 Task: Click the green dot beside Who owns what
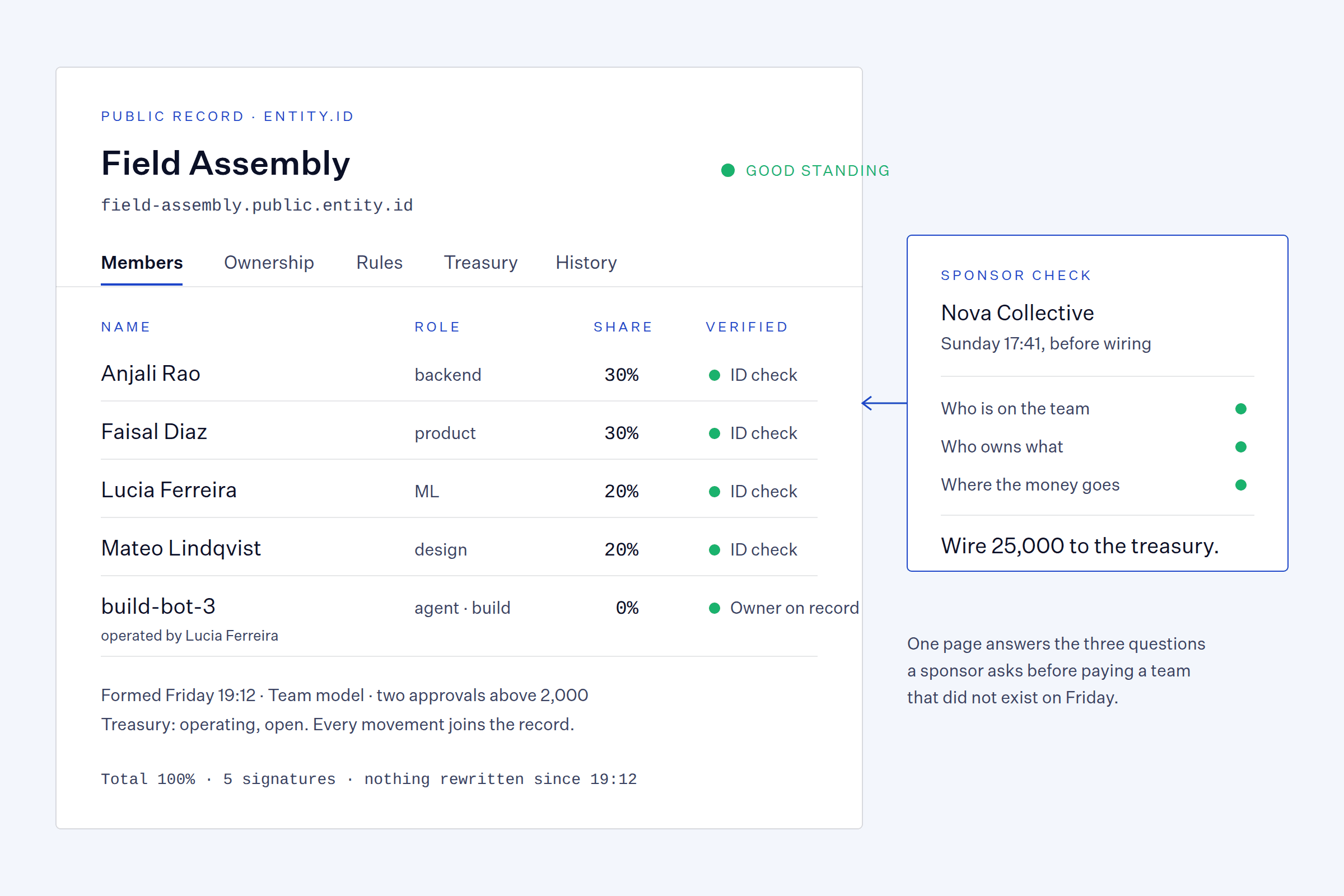pyautogui.click(x=1240, y=447)
